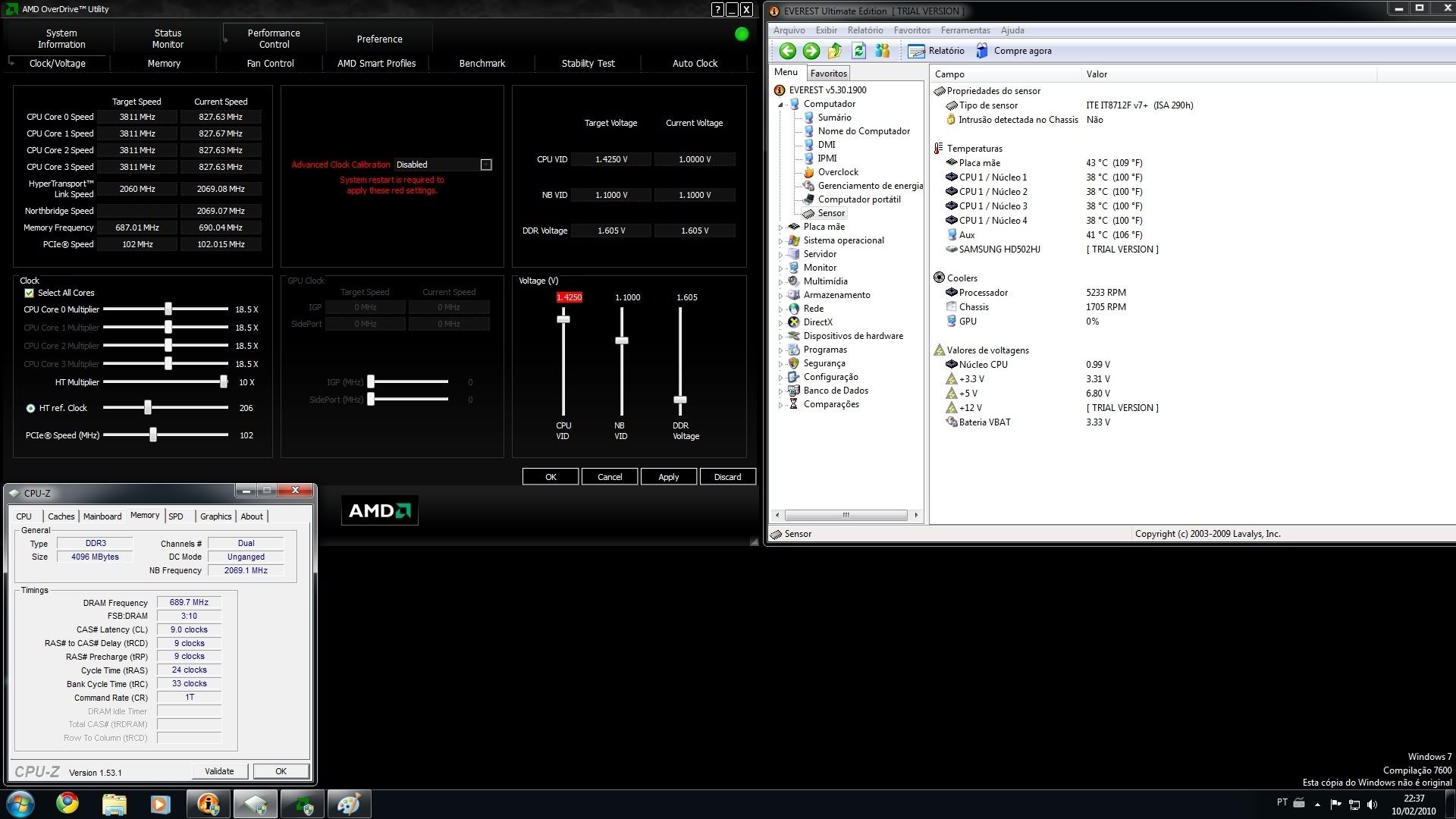The image size is (1456, 819).
Task: Open Google Chrome from the taskbar
Action: [x=67, y=803]
